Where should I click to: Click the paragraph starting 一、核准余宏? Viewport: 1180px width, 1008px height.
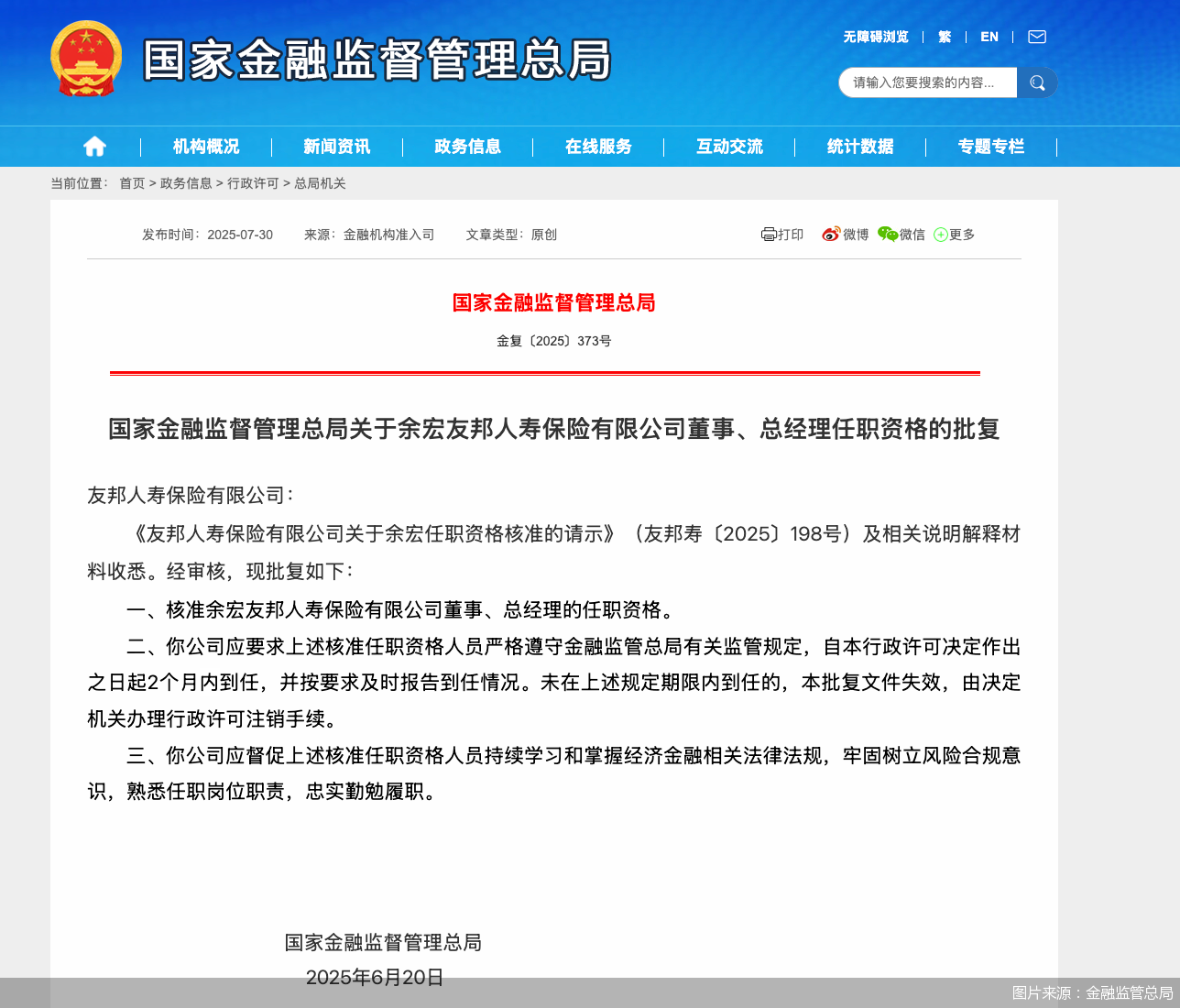click(x=403, y=610)
